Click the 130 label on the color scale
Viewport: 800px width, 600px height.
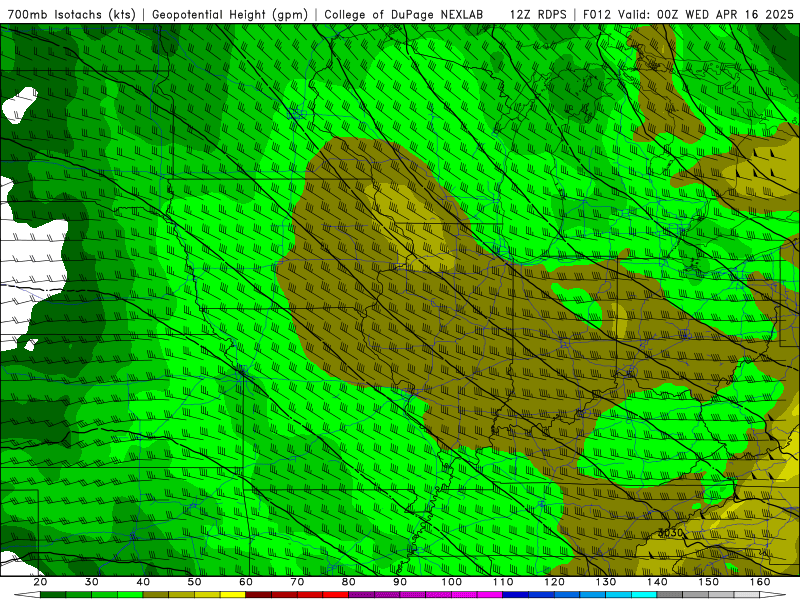(606, 582)
